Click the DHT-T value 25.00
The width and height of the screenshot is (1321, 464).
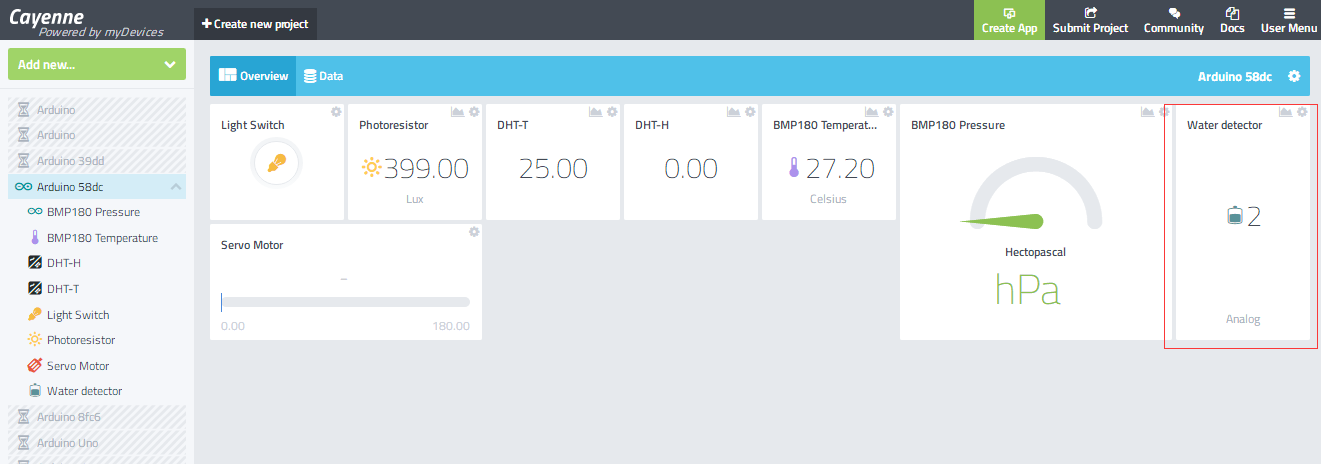click(553, 169)
